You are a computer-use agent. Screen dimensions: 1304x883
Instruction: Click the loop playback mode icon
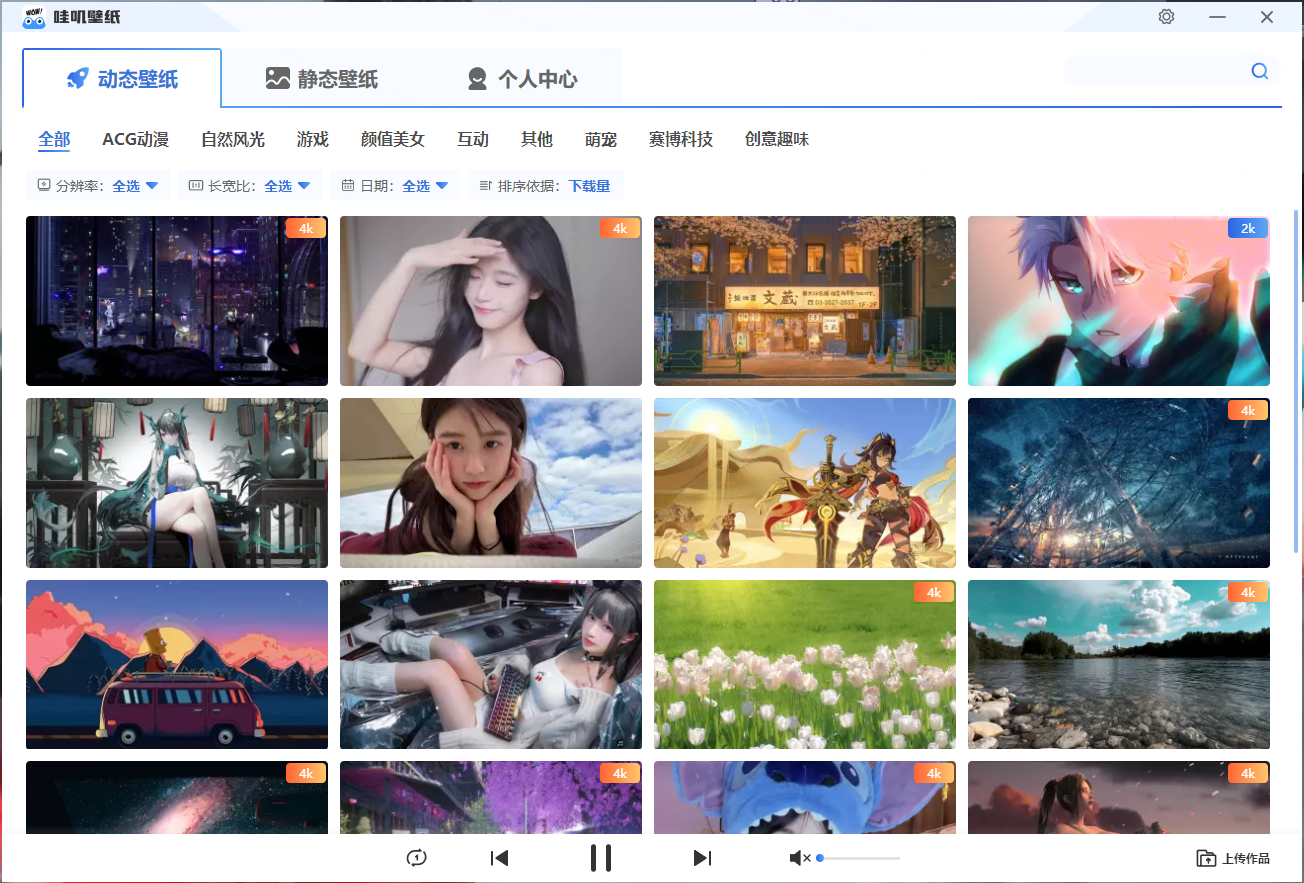pos(417,858)
